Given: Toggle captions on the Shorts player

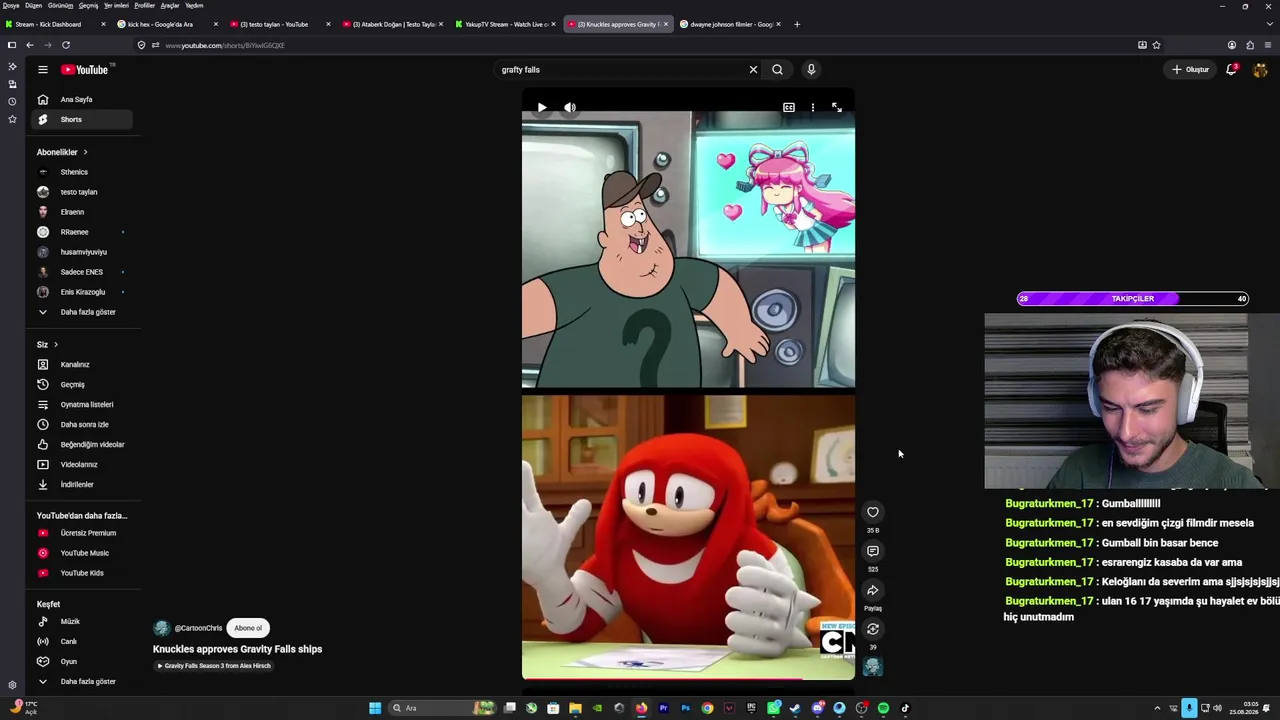Looking at the screenshot, I should tap(789, 107).
